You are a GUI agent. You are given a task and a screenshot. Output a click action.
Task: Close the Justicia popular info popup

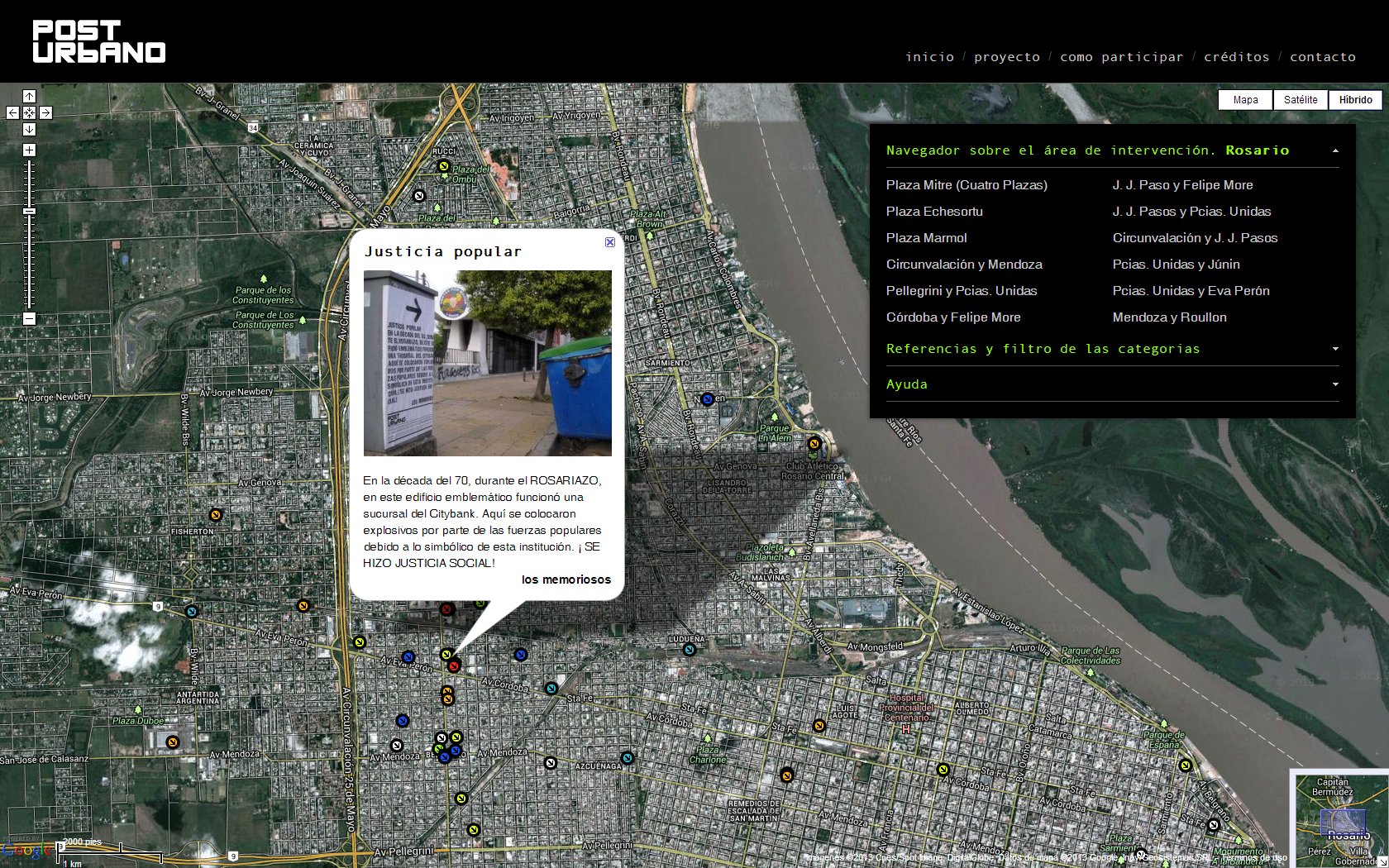tap(609, 242)
